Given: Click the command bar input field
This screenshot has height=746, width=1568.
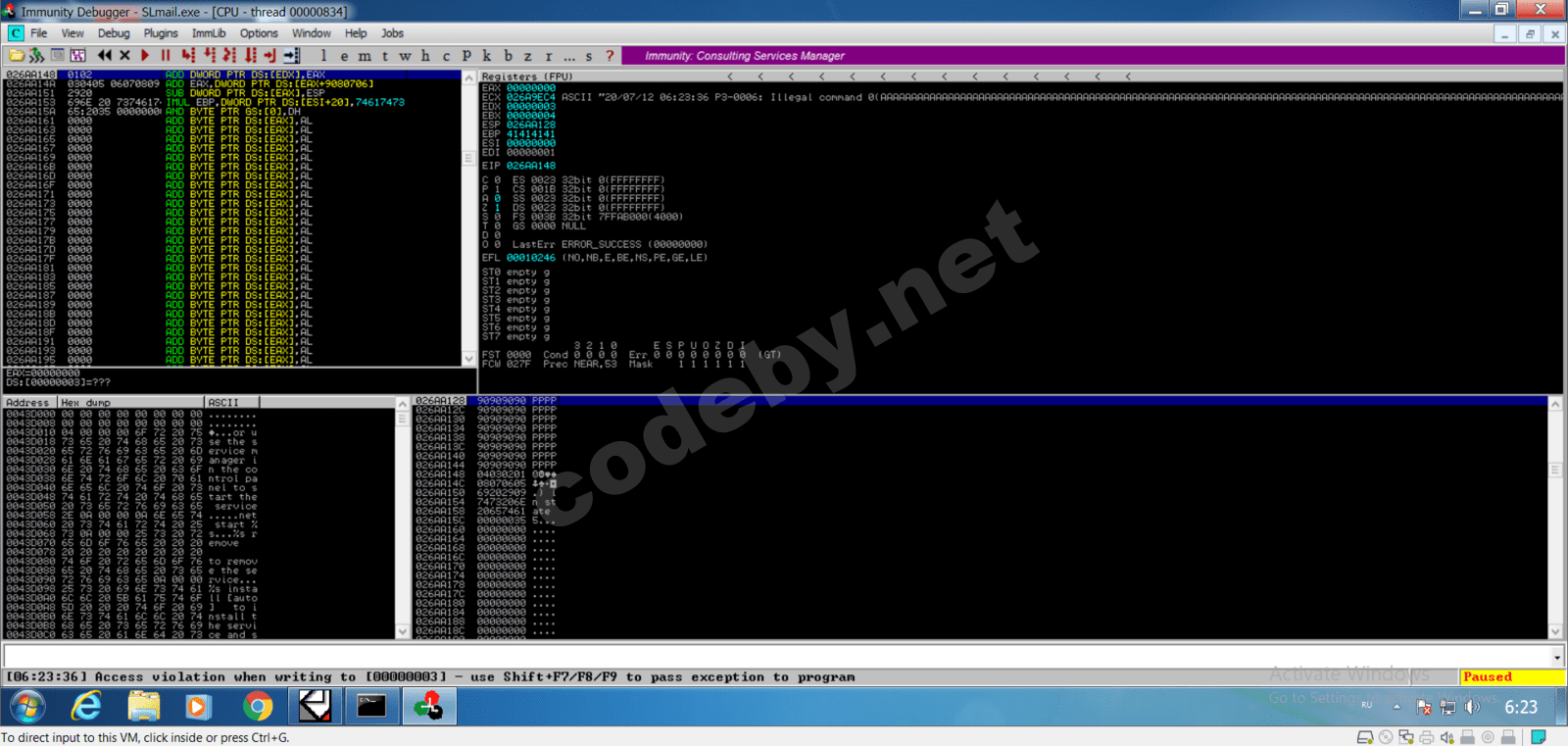Looking at the screenshot, I should [x=777, y=657].
